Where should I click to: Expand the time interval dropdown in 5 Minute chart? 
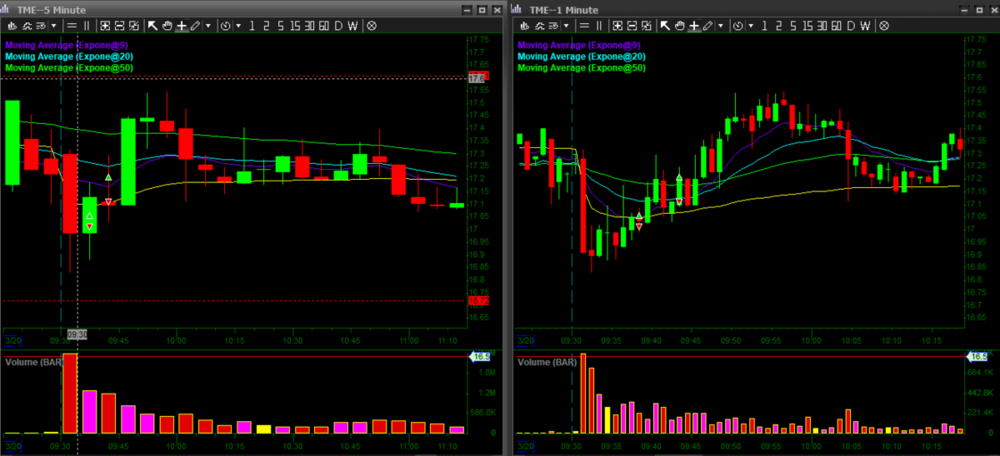237,25
